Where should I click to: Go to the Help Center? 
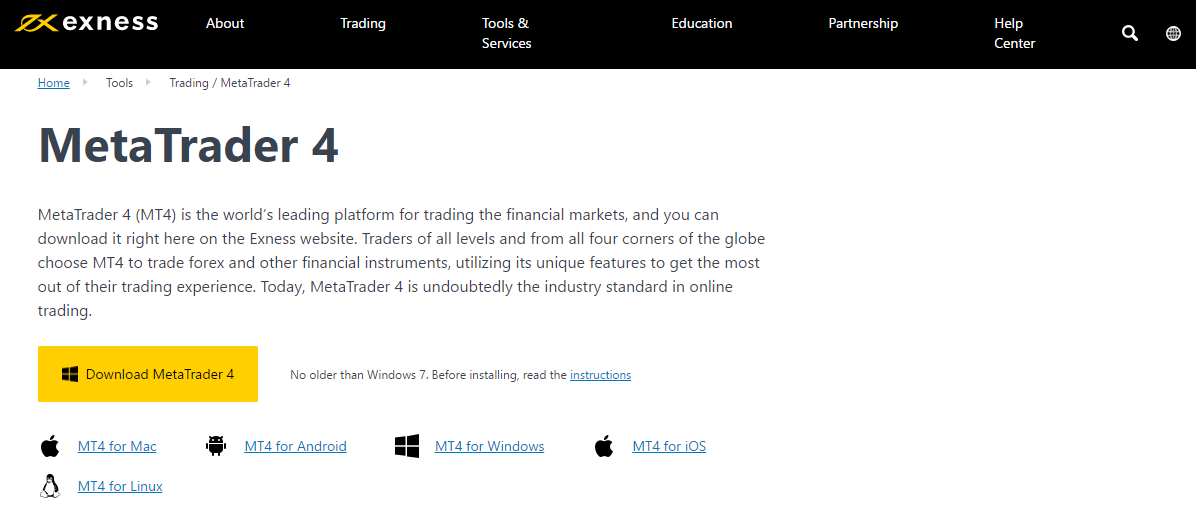(x=1014, y=33)
